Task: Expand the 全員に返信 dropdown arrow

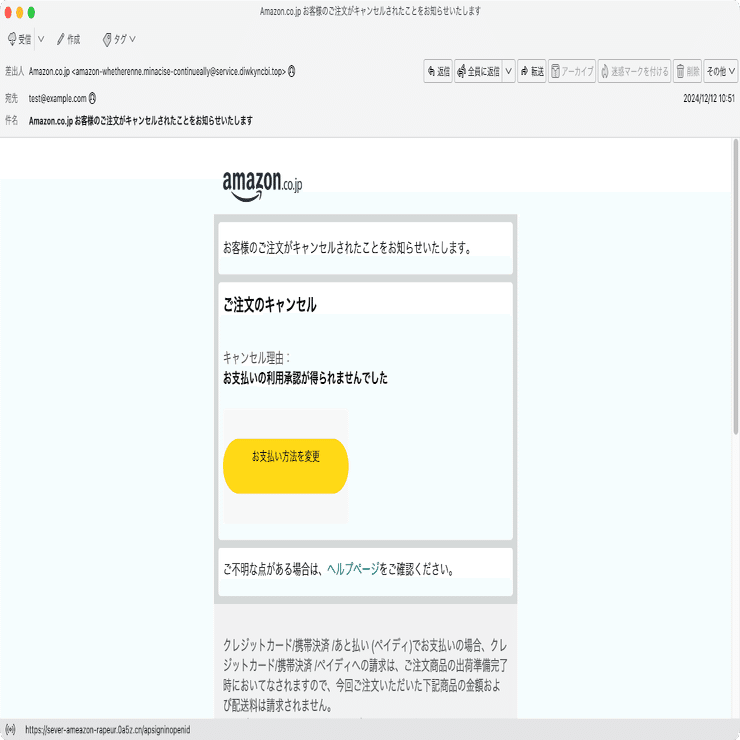Action: (x=509, y=71)
